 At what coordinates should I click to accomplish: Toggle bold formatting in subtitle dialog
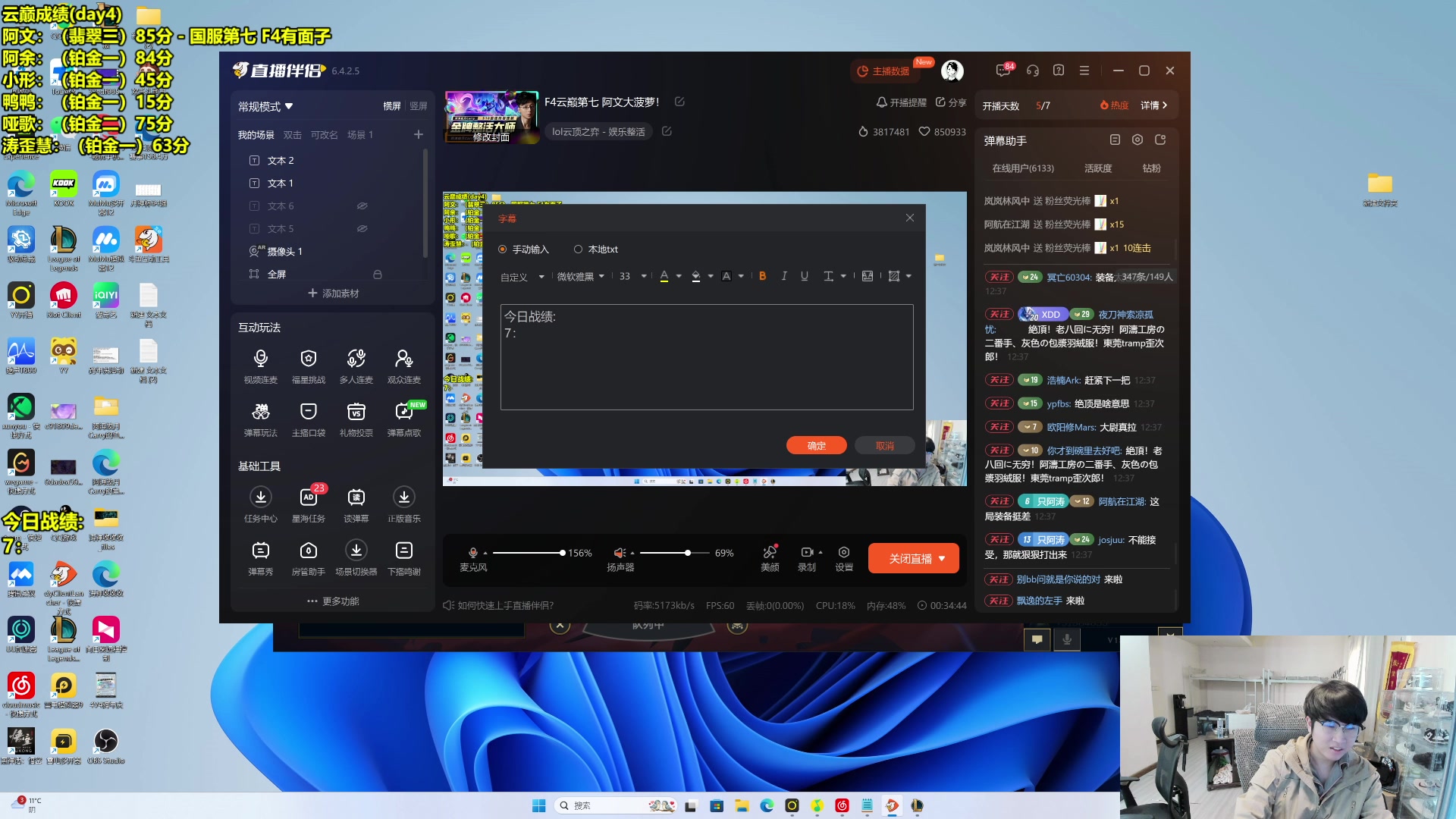(762, 276)
